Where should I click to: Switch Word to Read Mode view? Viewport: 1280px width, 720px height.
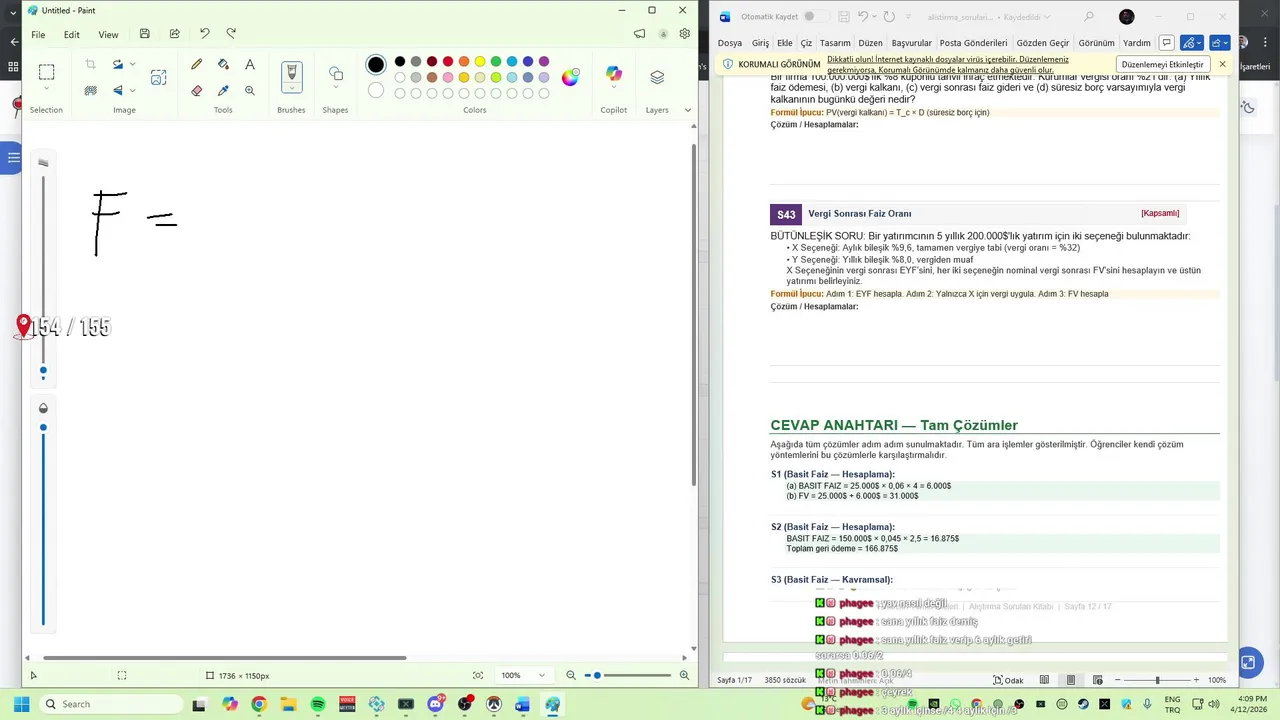(1044, 680)
